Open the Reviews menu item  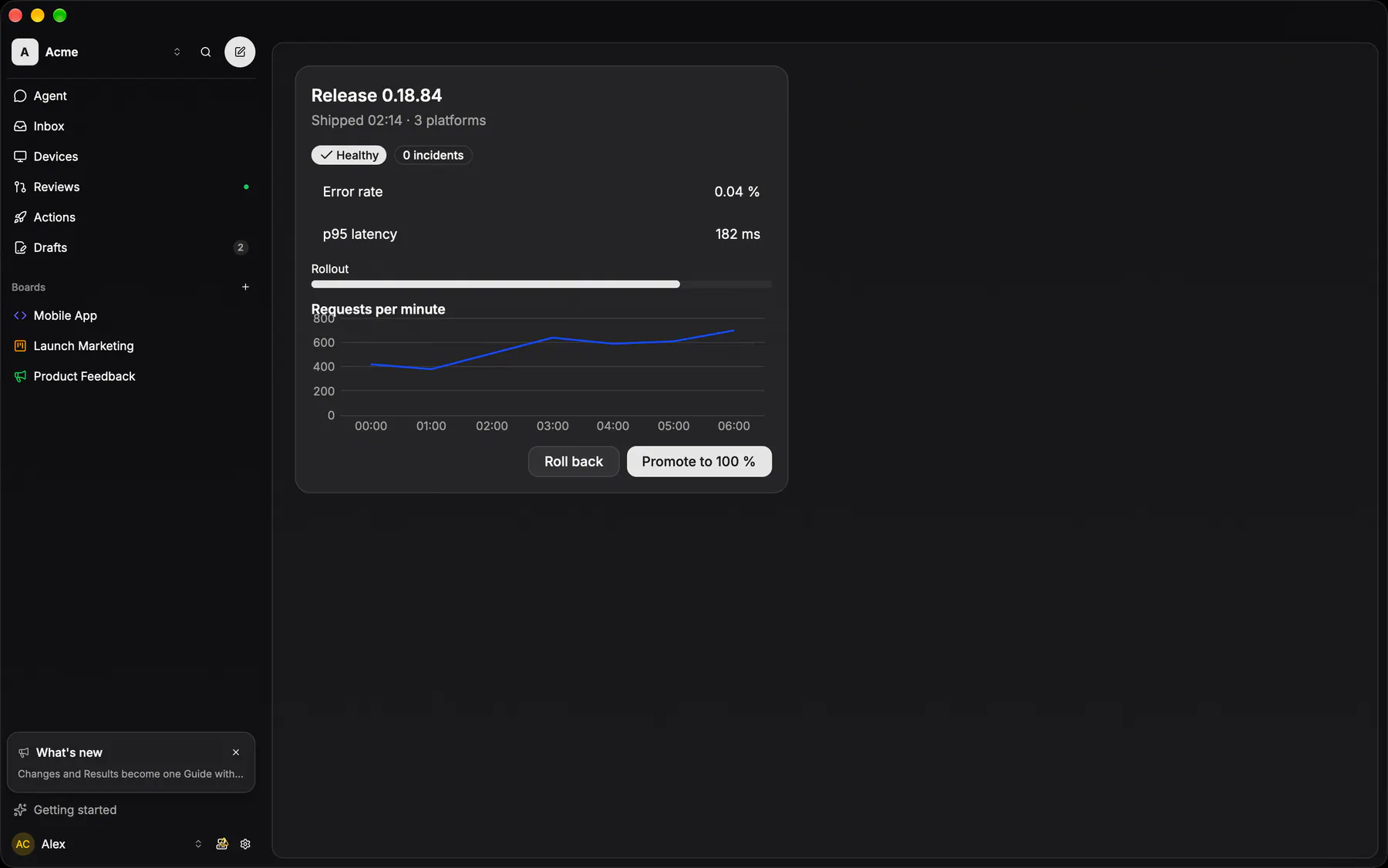point(131,187)
